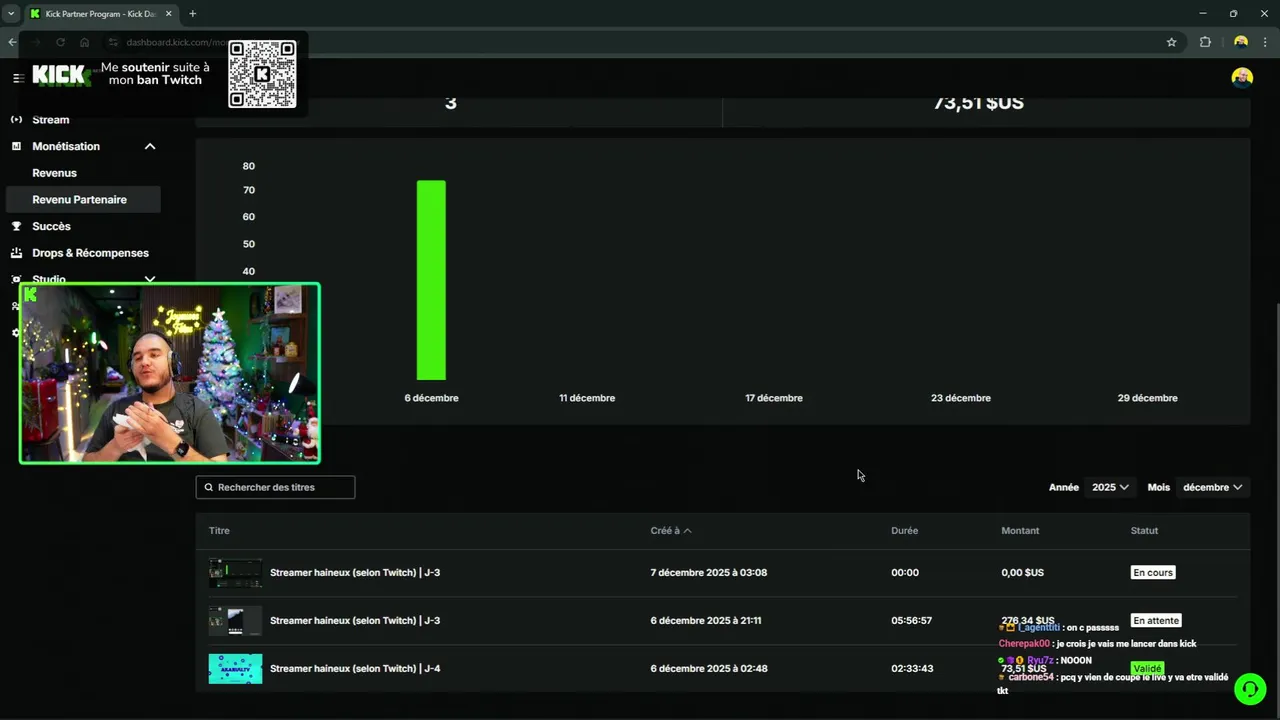The height and width of the screenshot is (720, 1280).
Task: Click the browser home button
Action: (x=84, y=42)
